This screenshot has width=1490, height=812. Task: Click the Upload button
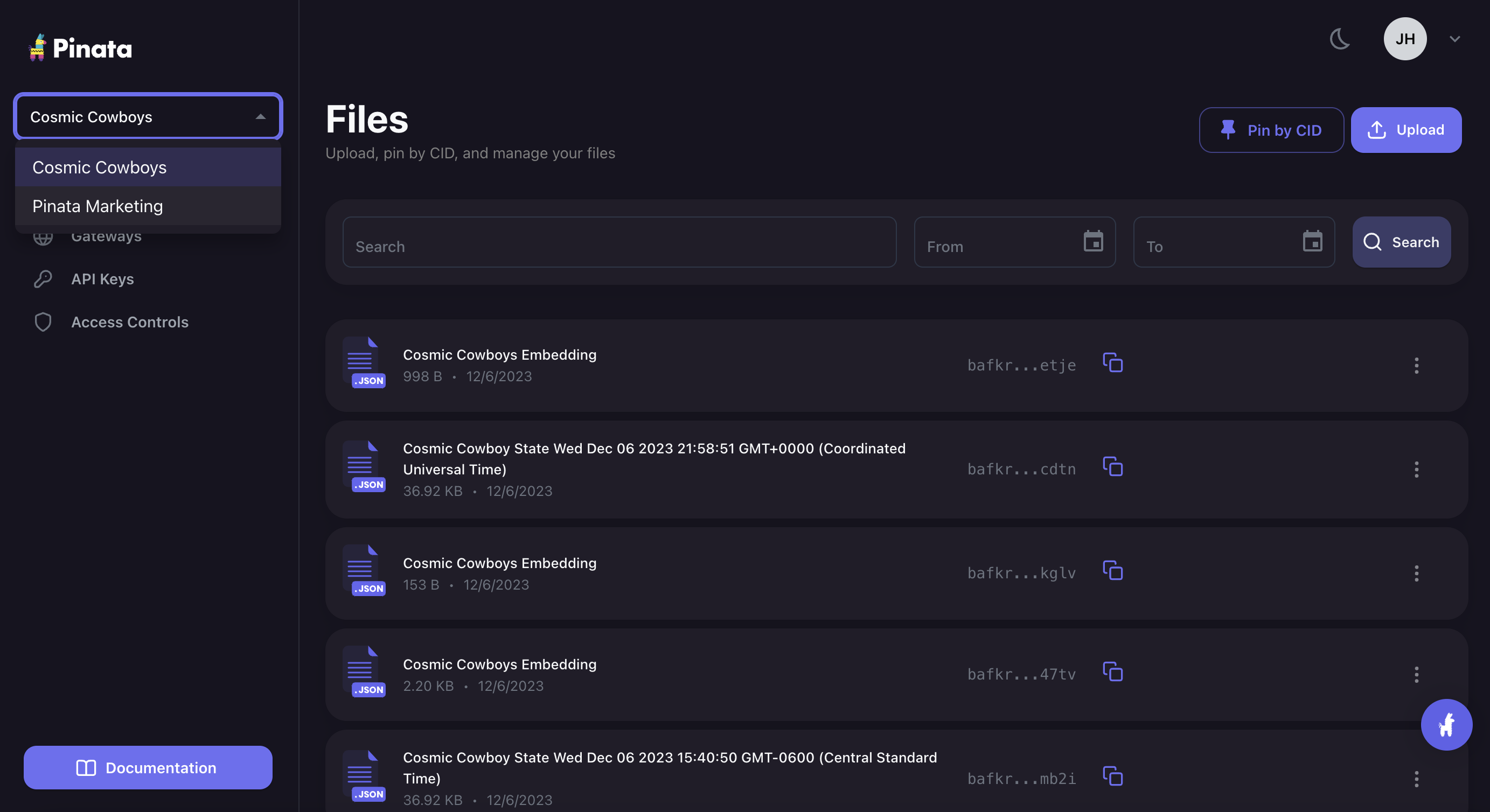[1405, 130]
